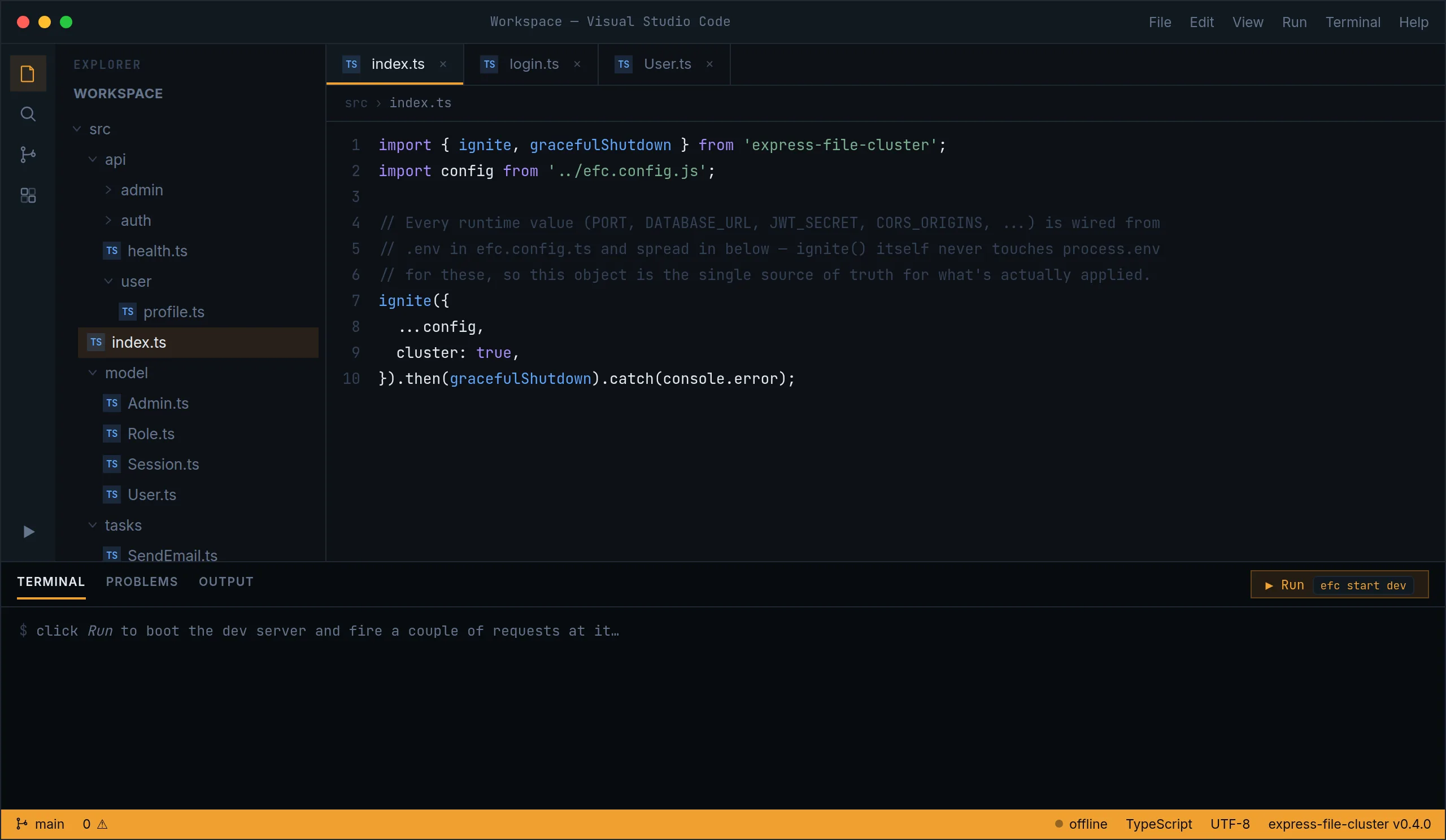Open the Run menu in the menu bar
The height and width of the screenshot is (840, 1446).
click(1295, 22)
